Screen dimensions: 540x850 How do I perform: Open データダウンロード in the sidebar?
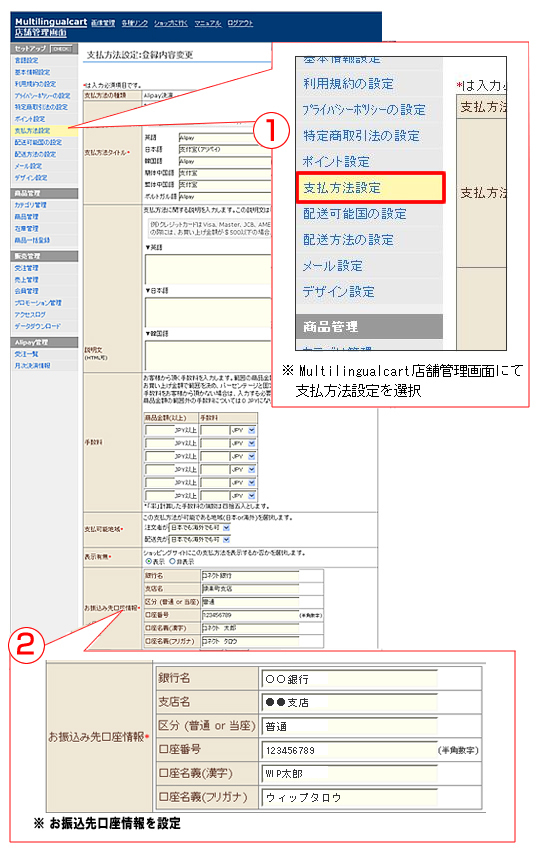(x=38, y=326)
